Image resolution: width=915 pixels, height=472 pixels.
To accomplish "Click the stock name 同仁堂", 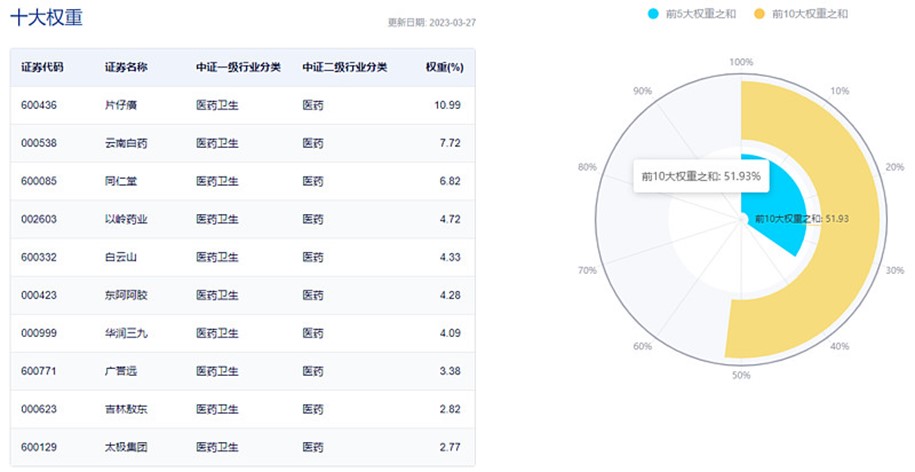I will tap(121, 181).
